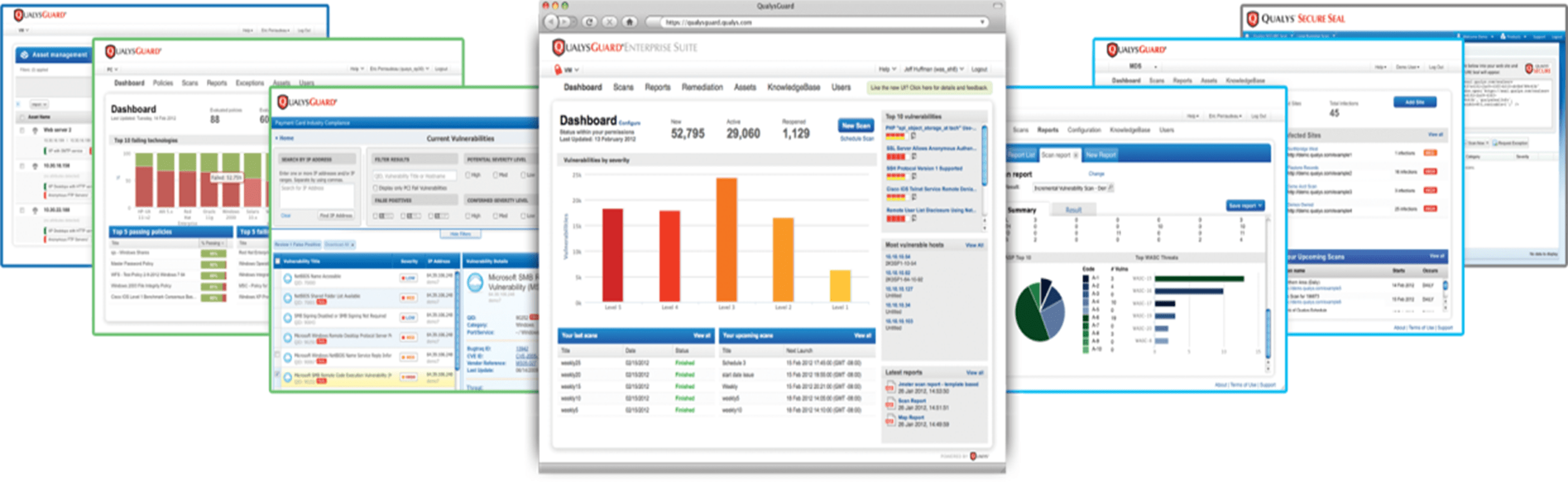Click the QualysGuard logo in PCI Compliance window

[307, 102]
